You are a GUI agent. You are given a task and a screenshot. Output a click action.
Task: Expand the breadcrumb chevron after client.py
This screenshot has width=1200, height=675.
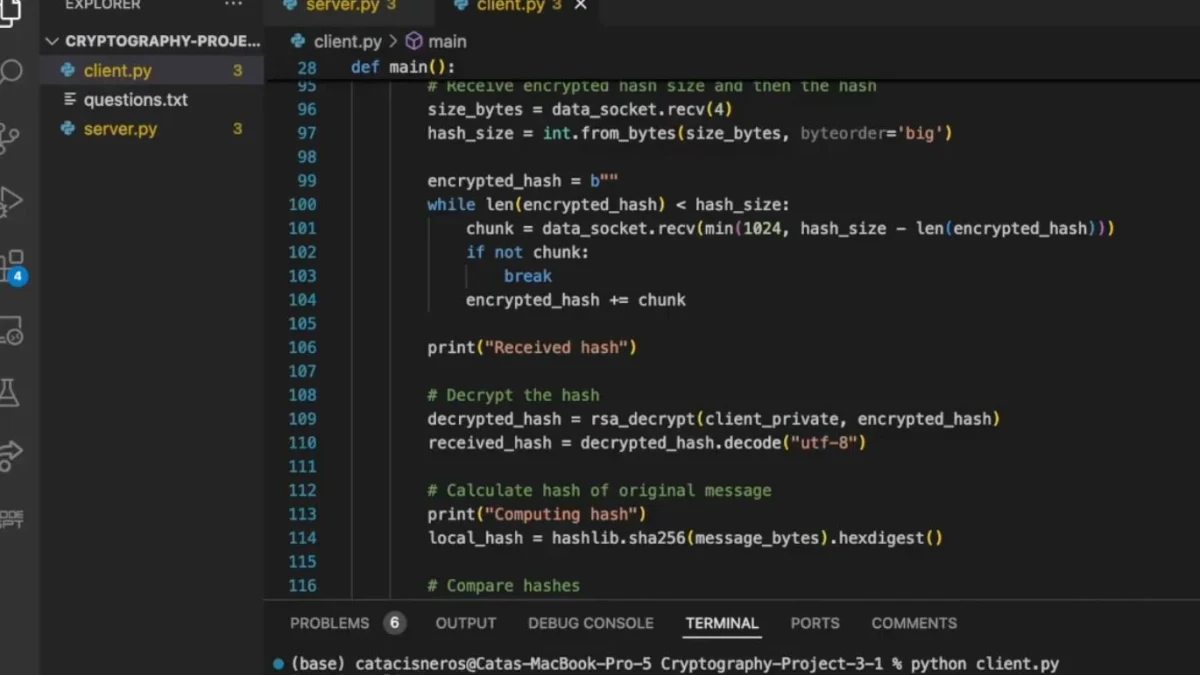click(x=393, y=42)
